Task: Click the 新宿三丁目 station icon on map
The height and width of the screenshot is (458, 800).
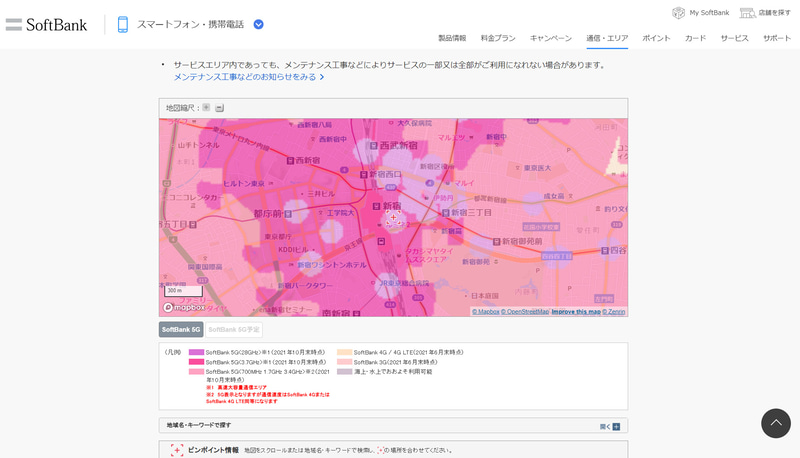Action: pos(446,213)
